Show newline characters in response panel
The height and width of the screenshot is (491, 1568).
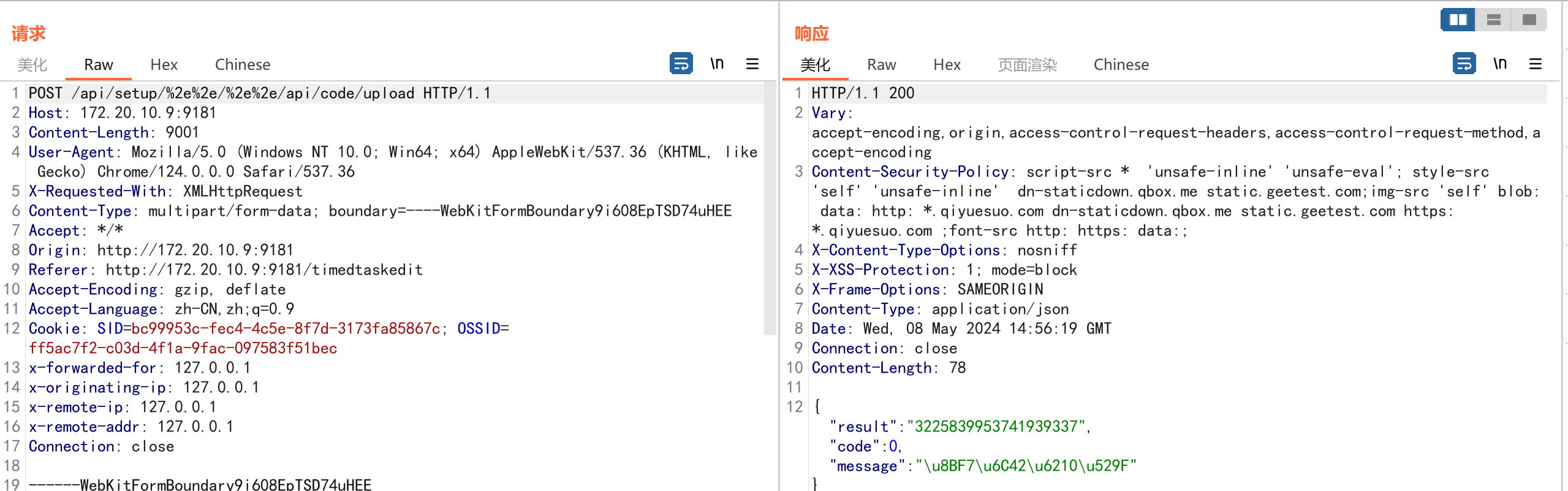1499,64
